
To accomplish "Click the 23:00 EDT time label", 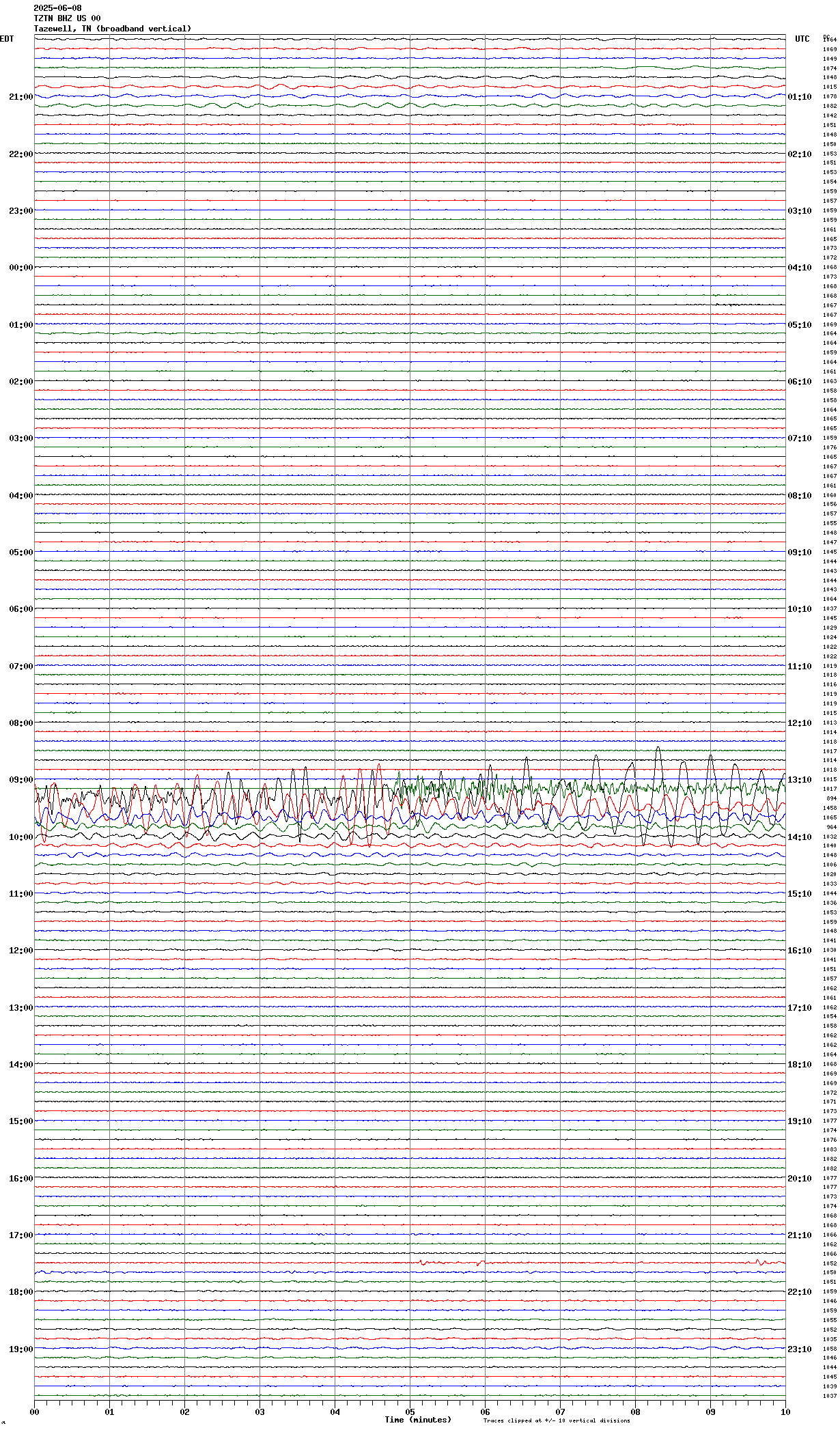I will click(21, 211).
